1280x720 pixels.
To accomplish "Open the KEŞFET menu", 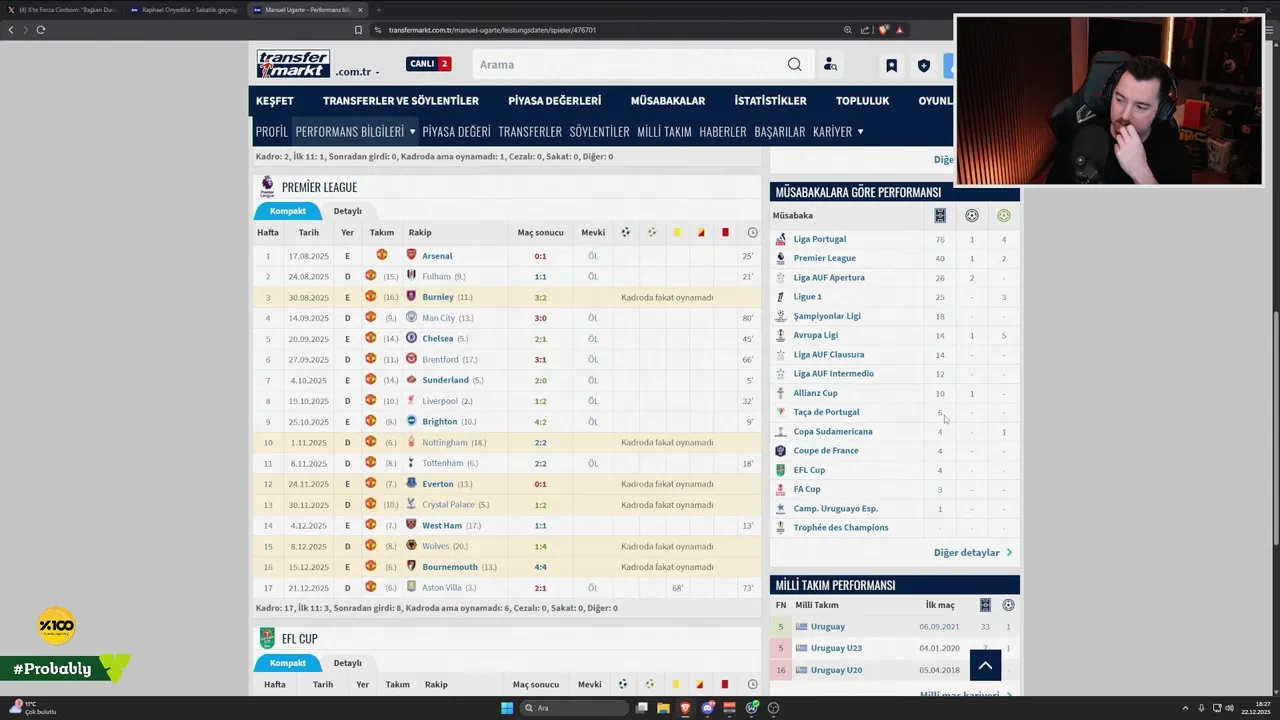I will click(274, 101).
